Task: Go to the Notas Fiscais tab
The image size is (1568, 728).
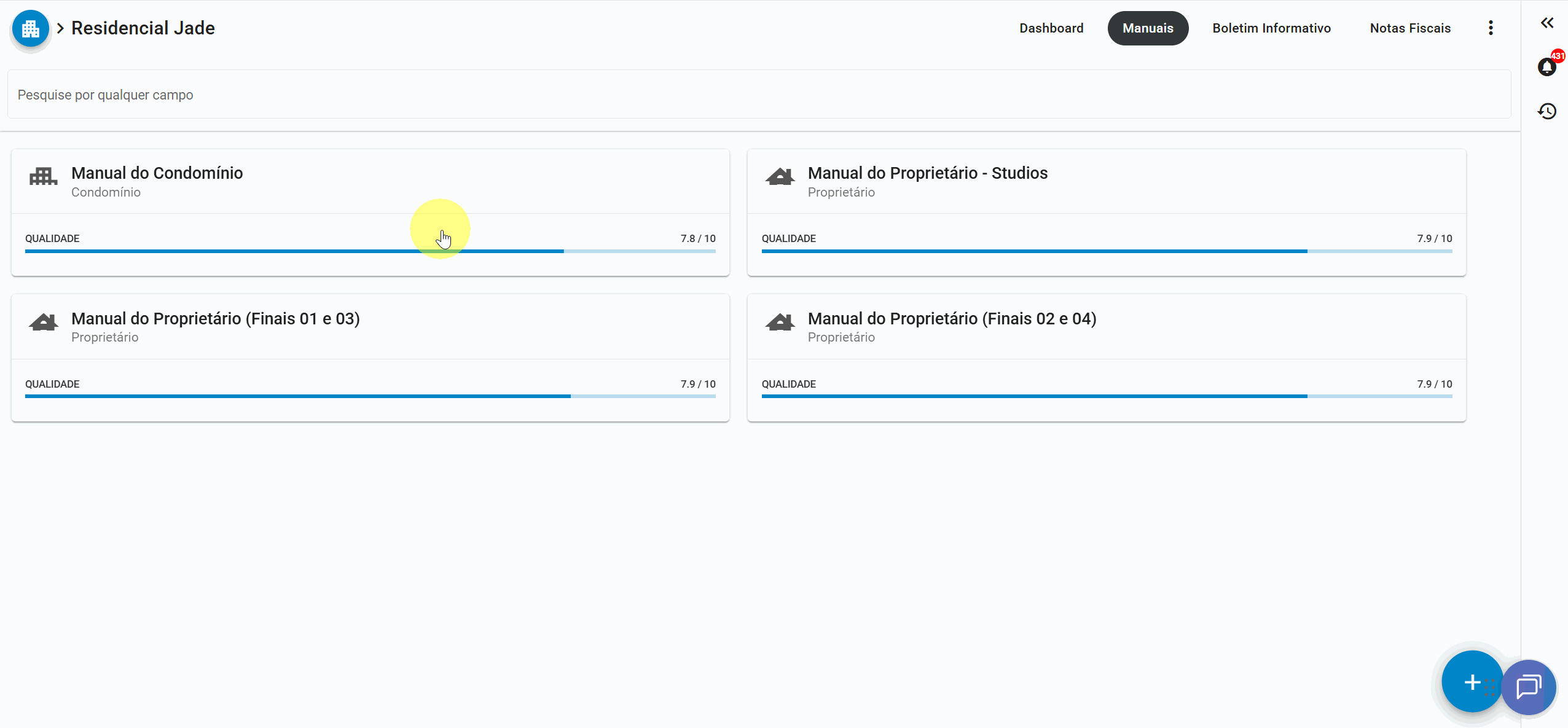Action: pyautogui.click(x=1410, y=28)
